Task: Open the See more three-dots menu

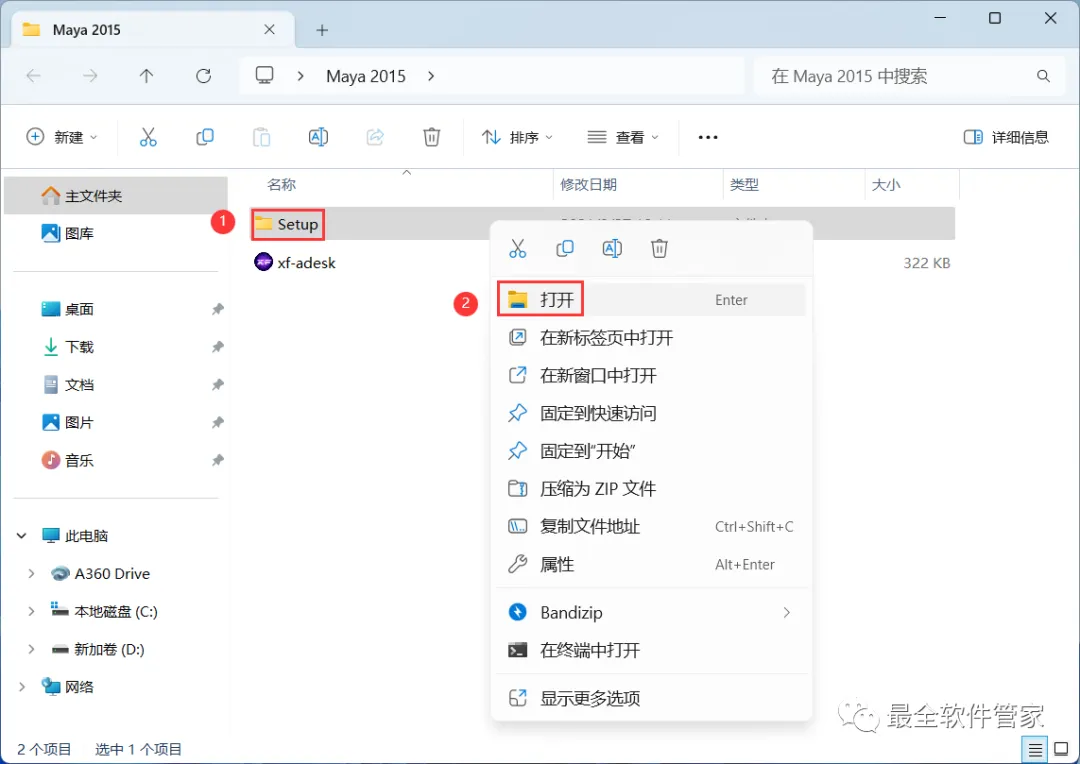Action: [x=708, y=137]
